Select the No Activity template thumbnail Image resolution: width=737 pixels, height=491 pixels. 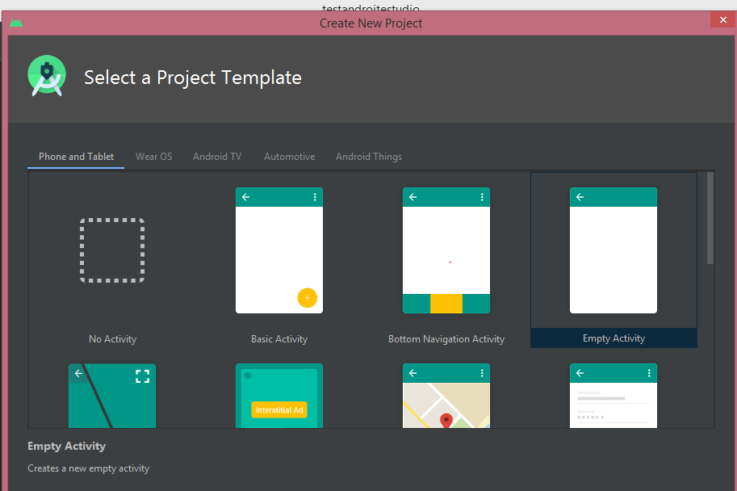tap(112, 251)
